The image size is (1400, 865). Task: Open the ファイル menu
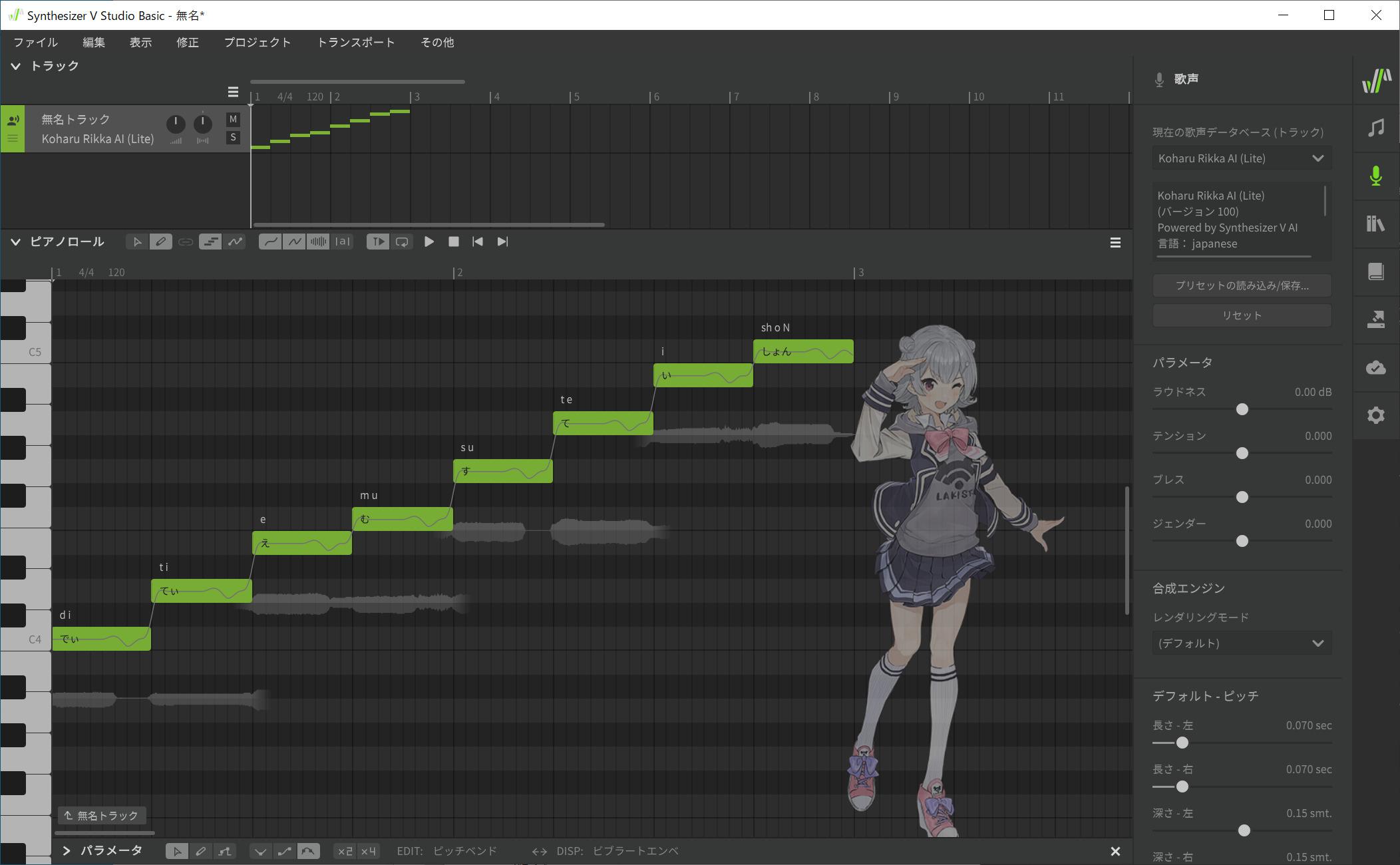point(36,43)
